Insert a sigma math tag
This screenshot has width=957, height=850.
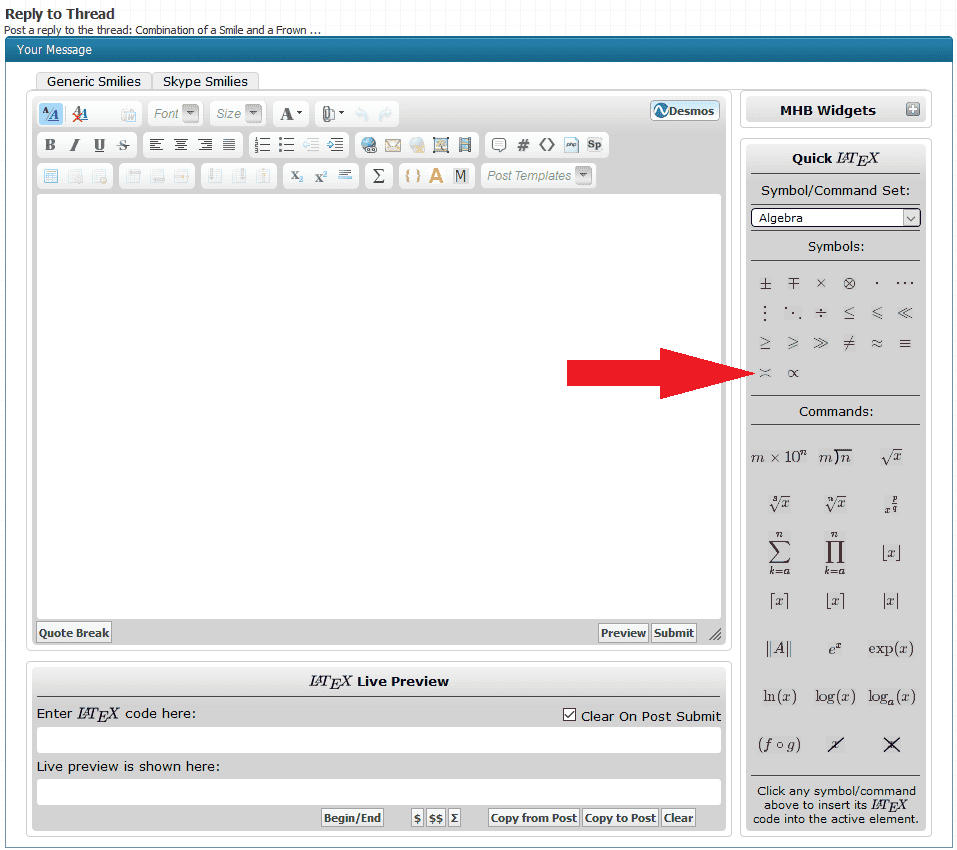[x=378, y=176]
